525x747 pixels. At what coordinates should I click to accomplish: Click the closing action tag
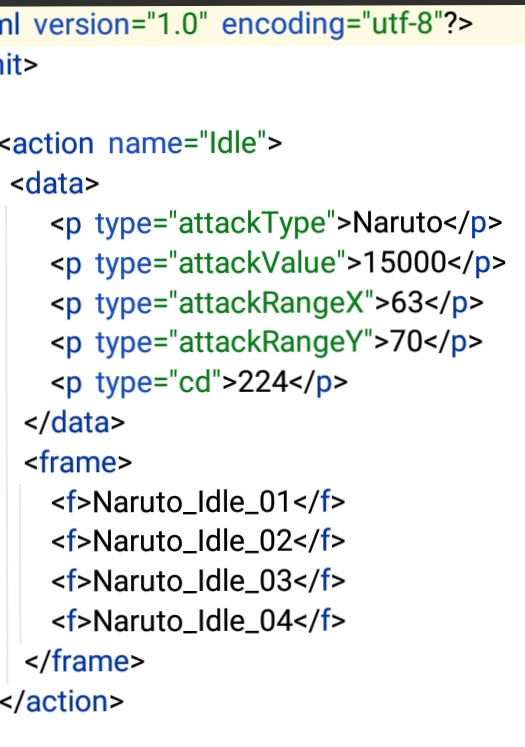pos(62,702)
